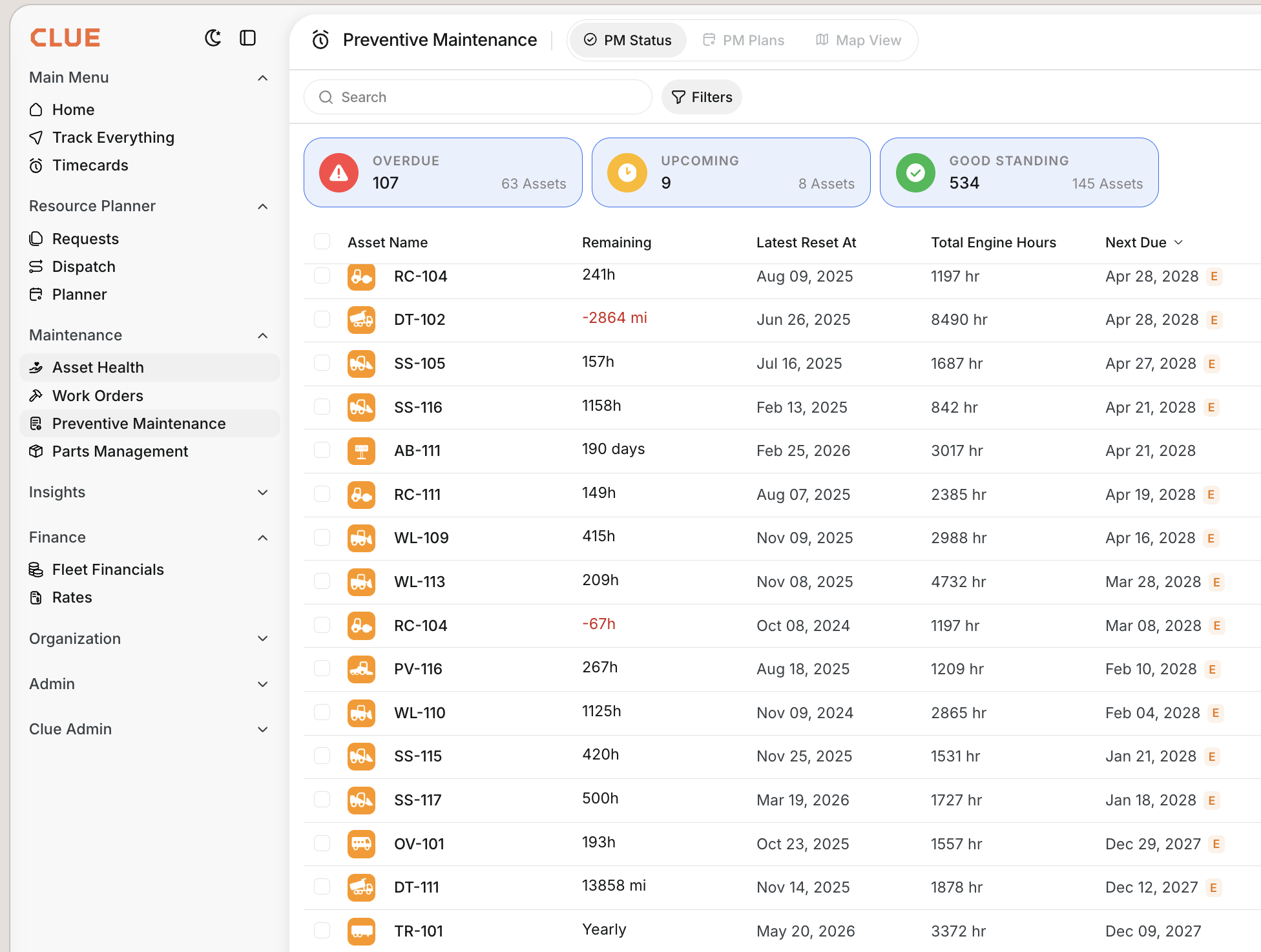The height and width of the screenshot is (952, 1261).
Task: Navigate to Asset Health
Action: pyautogui.click(x=150, y=367)
